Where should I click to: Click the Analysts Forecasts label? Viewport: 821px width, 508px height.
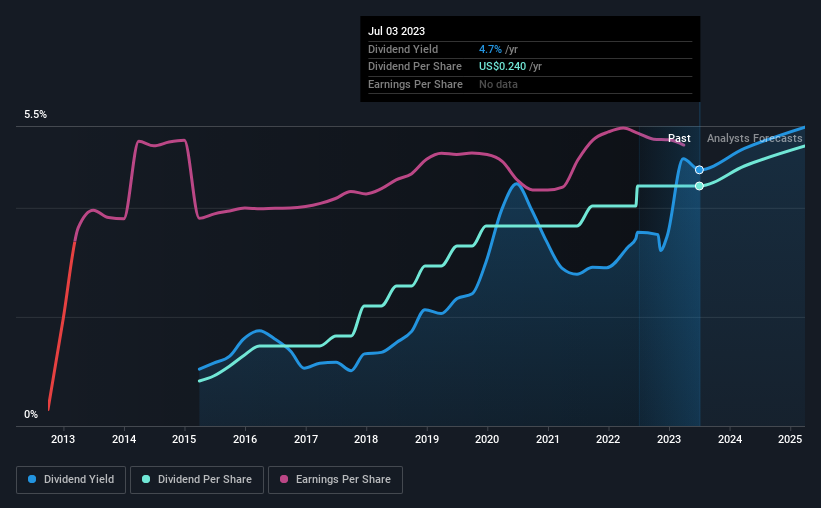pos(755,138)
